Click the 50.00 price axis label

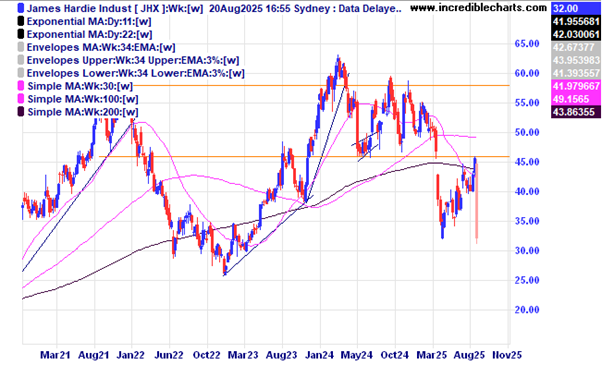(527, 132)
